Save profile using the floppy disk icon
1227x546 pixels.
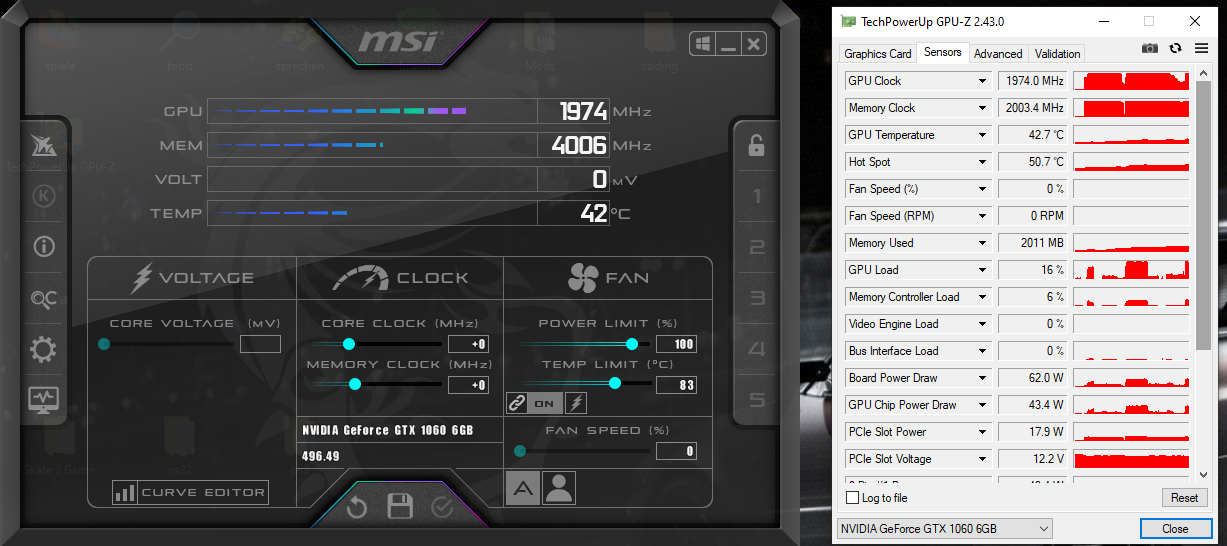click(x=400, y=507)
